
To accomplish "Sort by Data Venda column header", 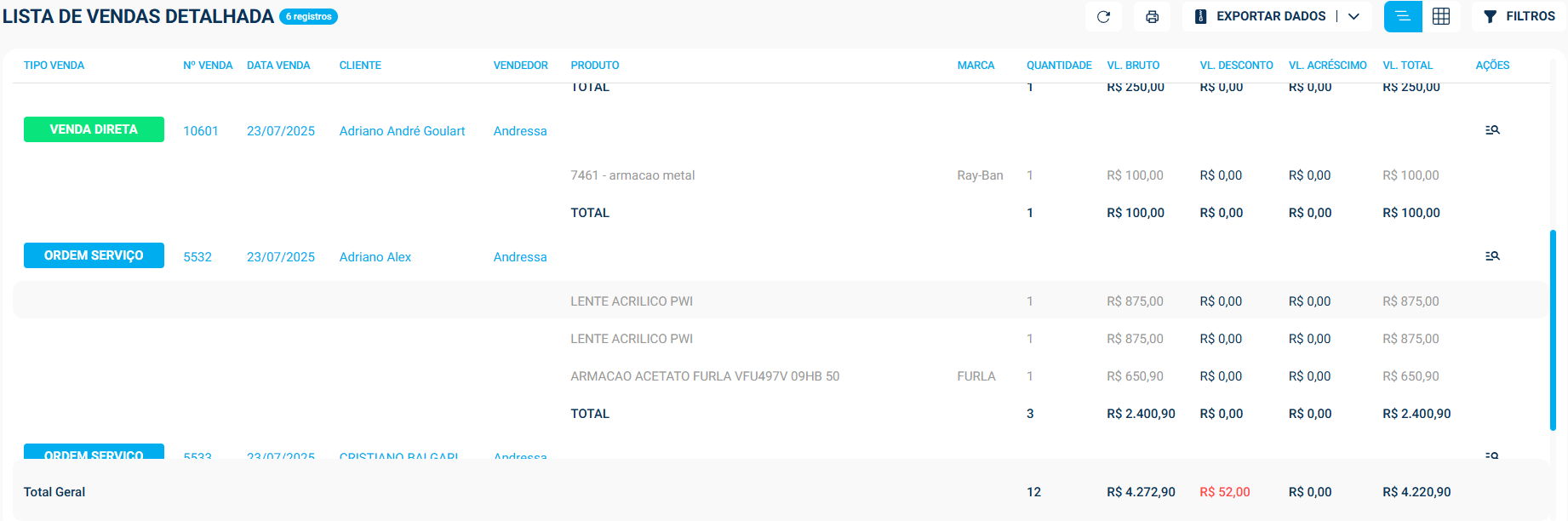I will pyautogui.click(x=278, y=66).
